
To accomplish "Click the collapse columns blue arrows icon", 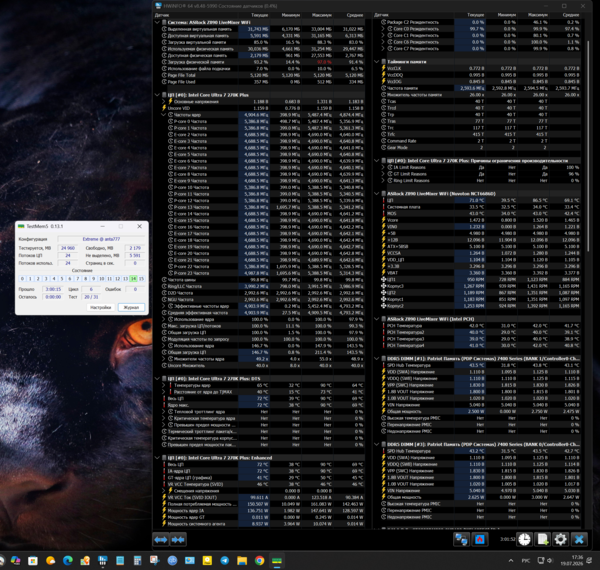I will 178,540.
